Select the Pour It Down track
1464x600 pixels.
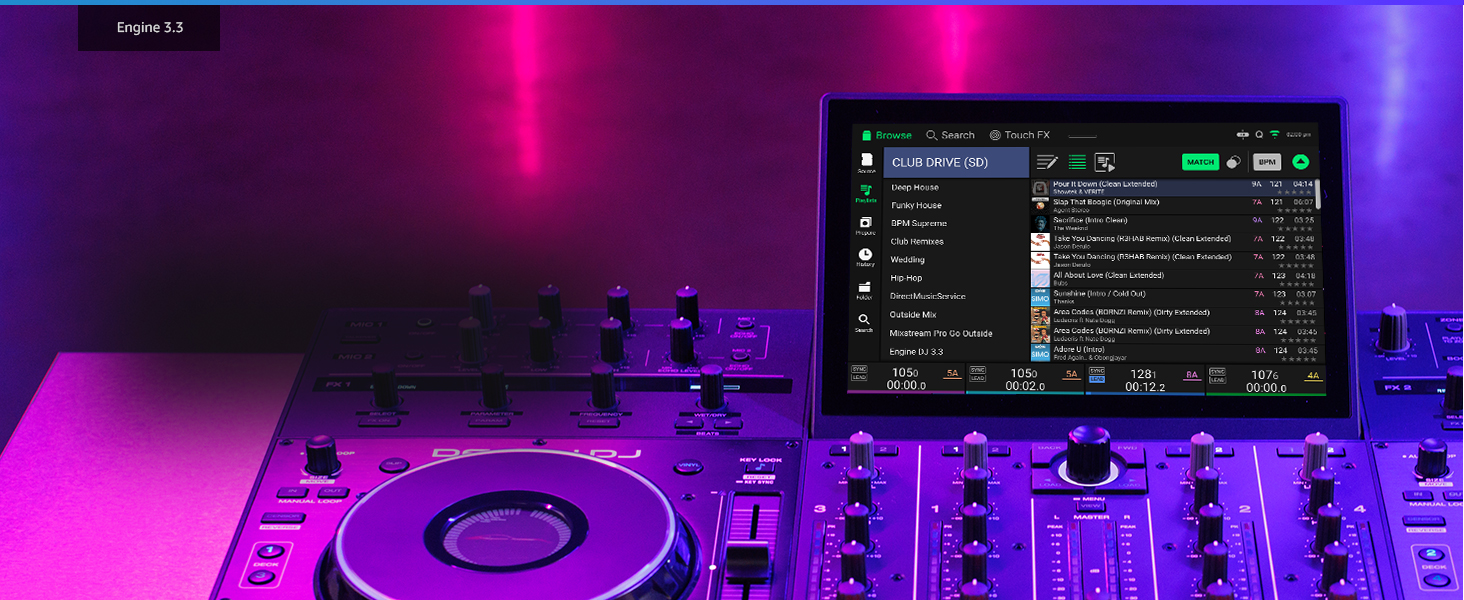point(1173,188)
